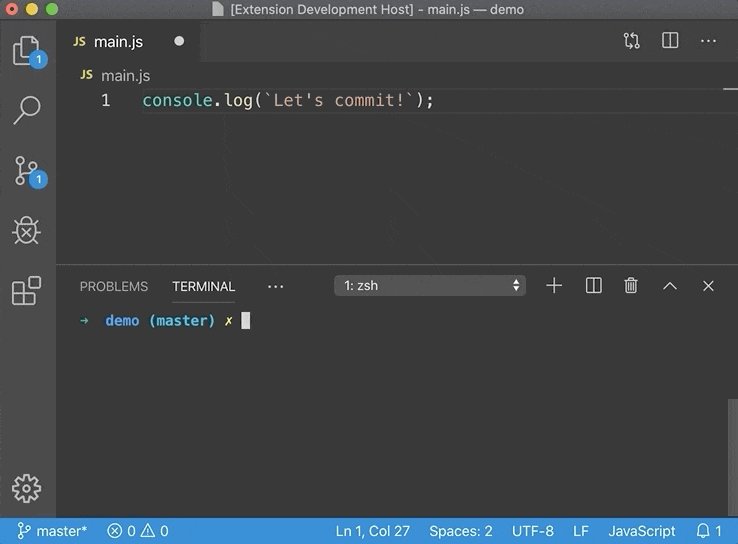Maximize the panel with chevron up
This screenshot has width=738, height=544.
point(670,286)
